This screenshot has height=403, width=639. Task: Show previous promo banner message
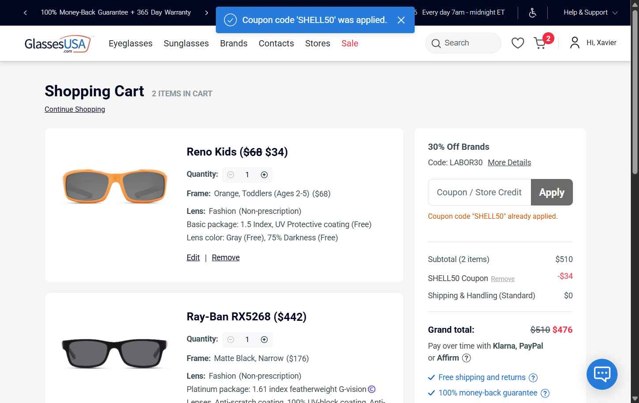click(25, 13)
